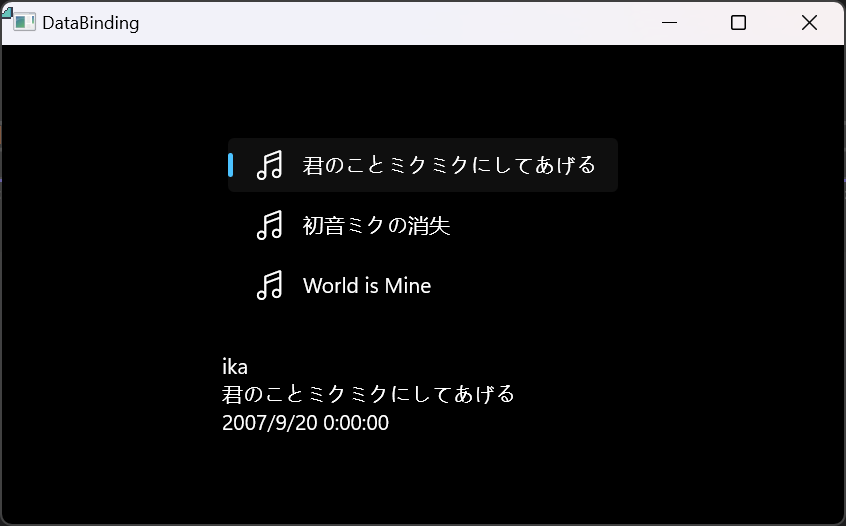This screenshot has height=526, width=846.
Task: Click the DataBinding window title text
Action: tap(91, 23)
